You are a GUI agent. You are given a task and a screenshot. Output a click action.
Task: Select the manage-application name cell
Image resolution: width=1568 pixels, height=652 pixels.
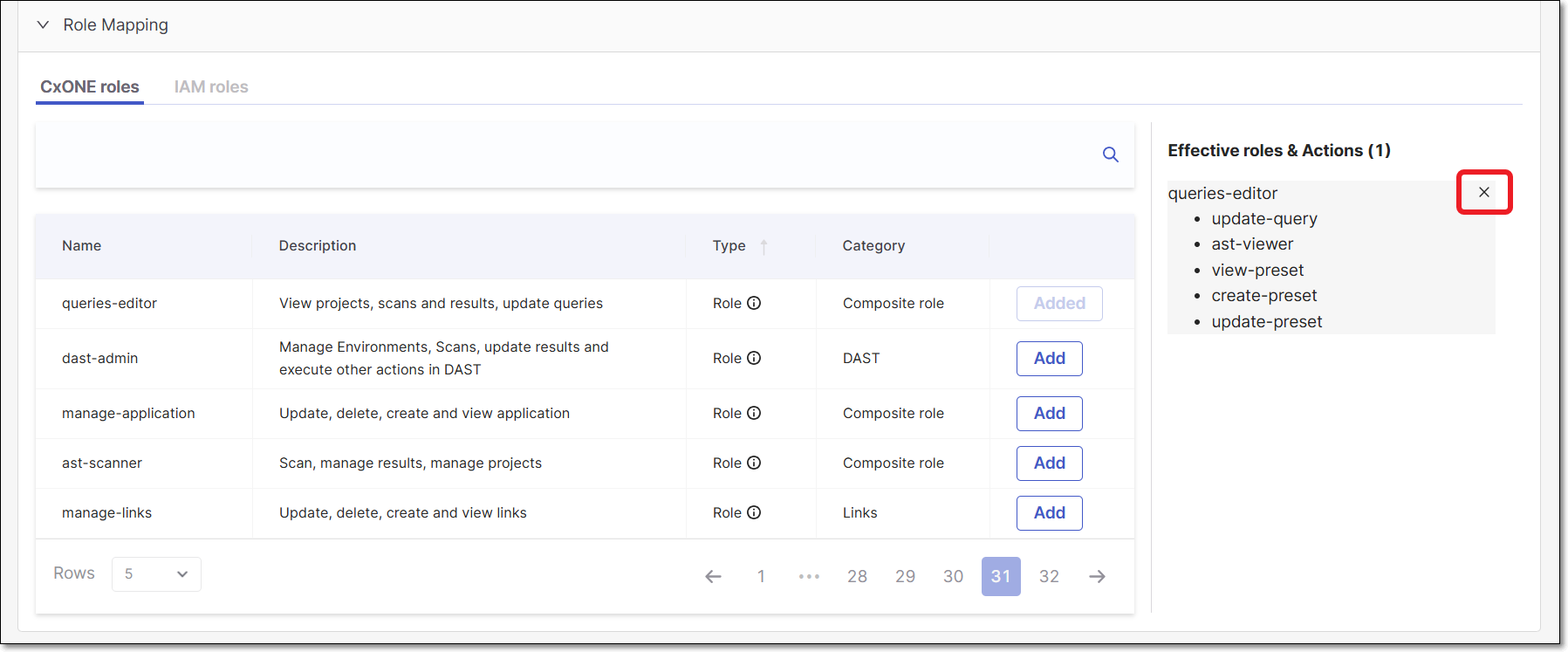128,413
